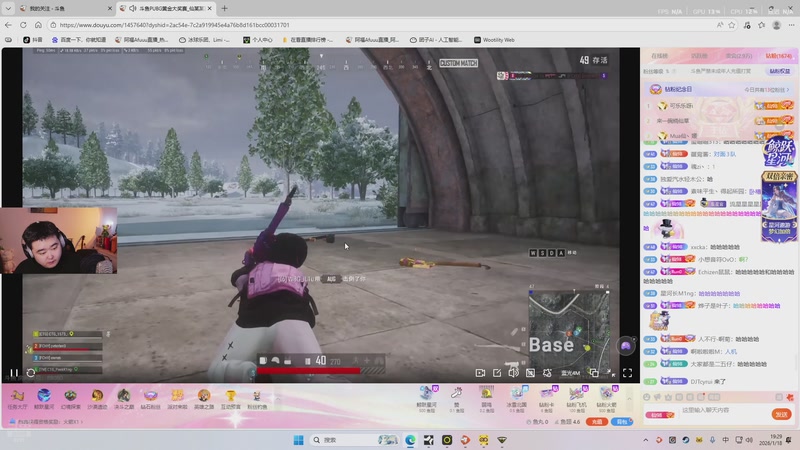Toggle fullscreen on the video player

point(628,373)
